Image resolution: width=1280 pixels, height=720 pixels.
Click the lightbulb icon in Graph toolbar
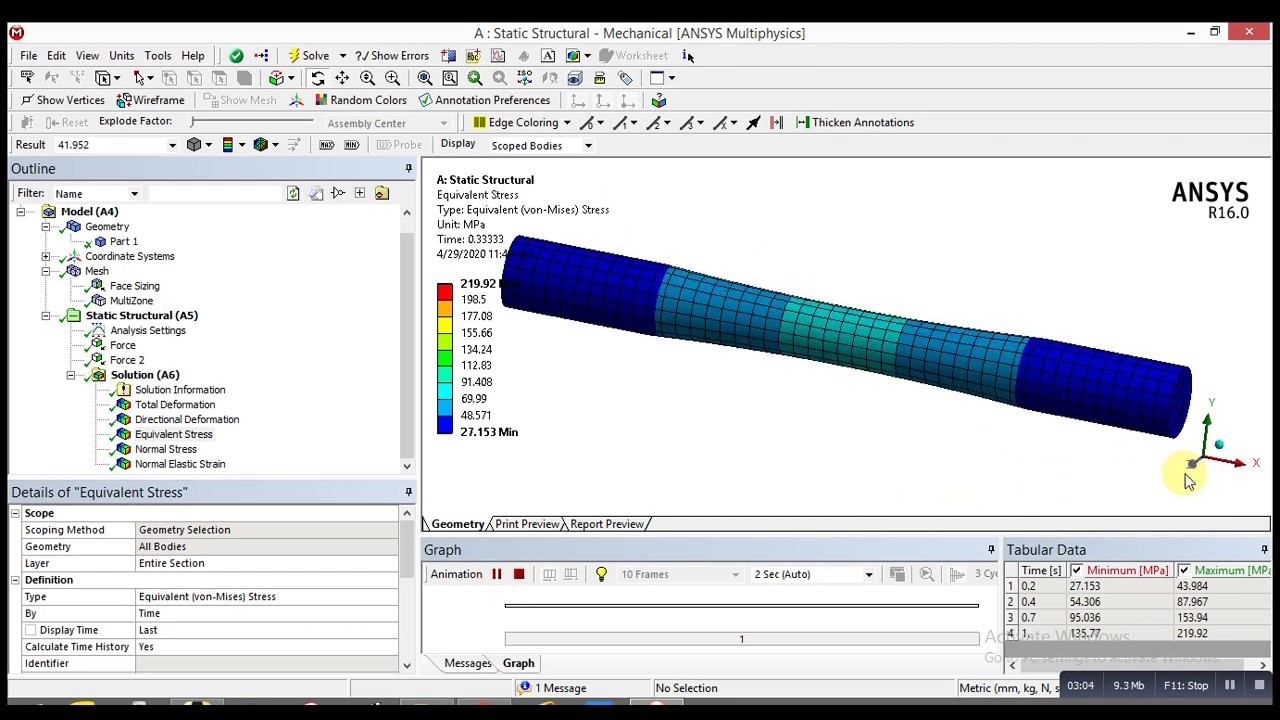click(601, 574)
